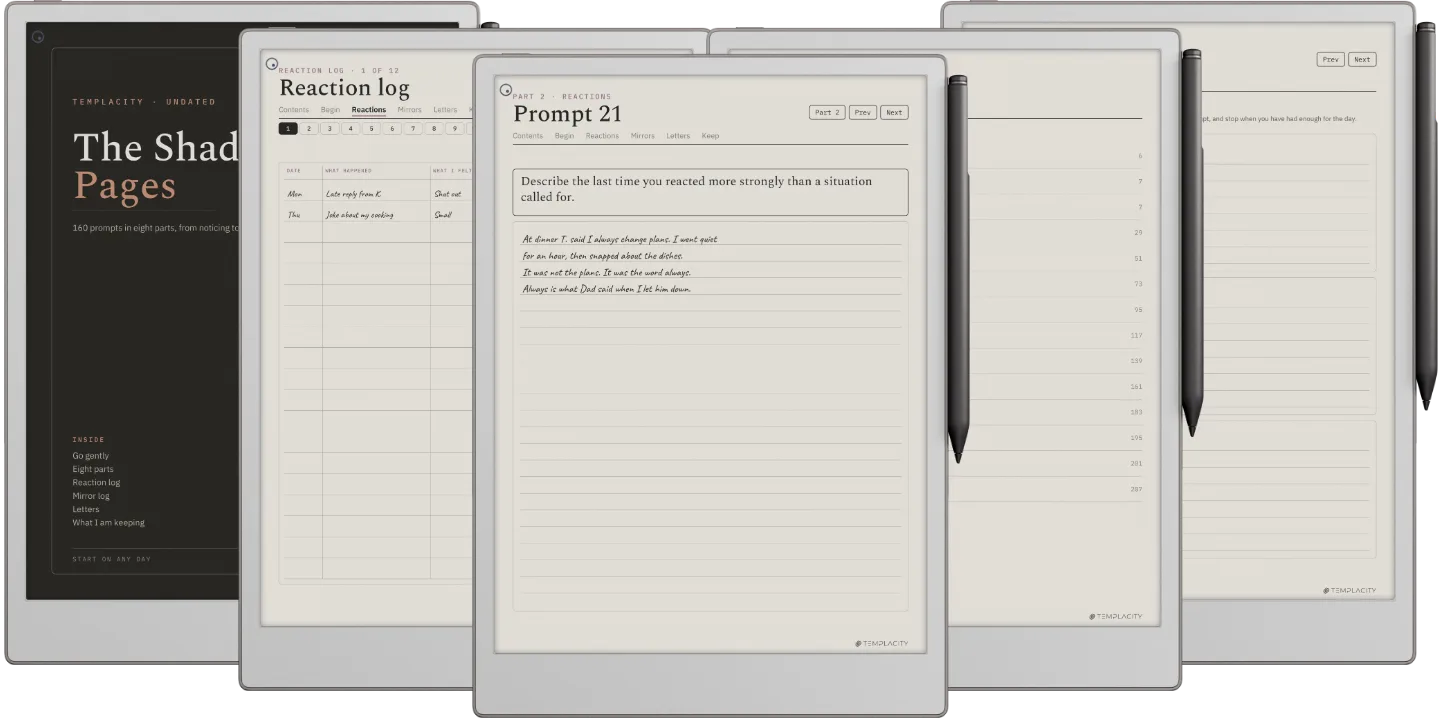Screen dimensions: 1440x718
Task: Select page 1 in the Reaction log pager
Action: tap(288, 129)
